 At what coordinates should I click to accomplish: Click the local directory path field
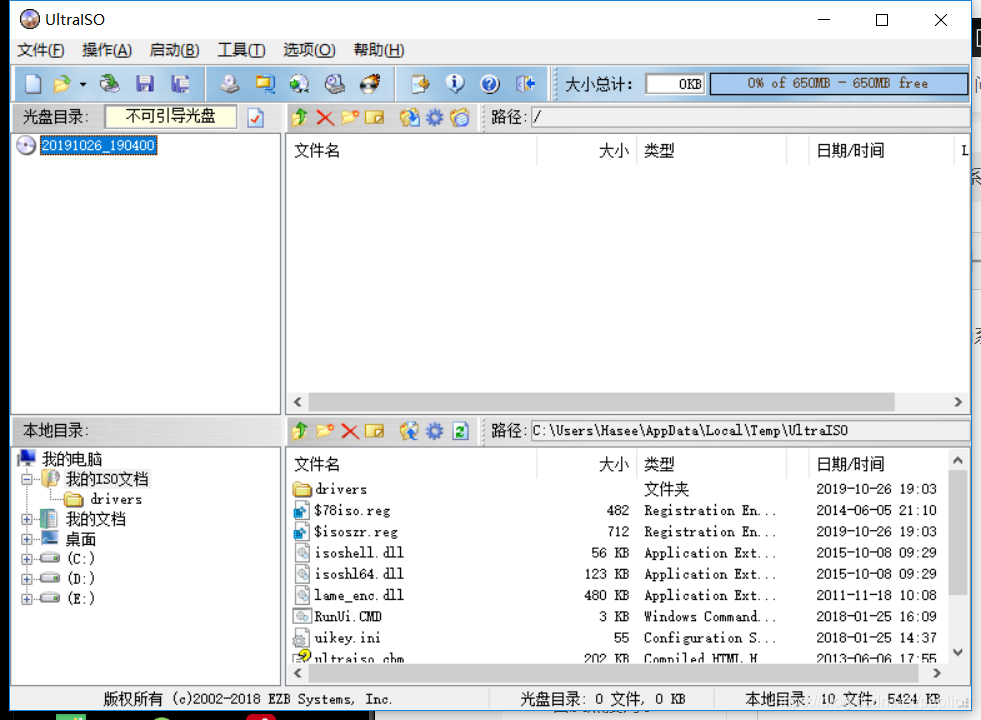point(750,431)
